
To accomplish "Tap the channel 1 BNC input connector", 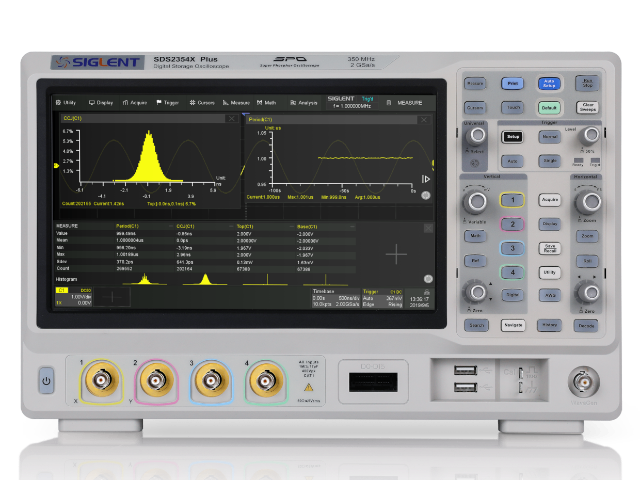I will tap(101, 380).
